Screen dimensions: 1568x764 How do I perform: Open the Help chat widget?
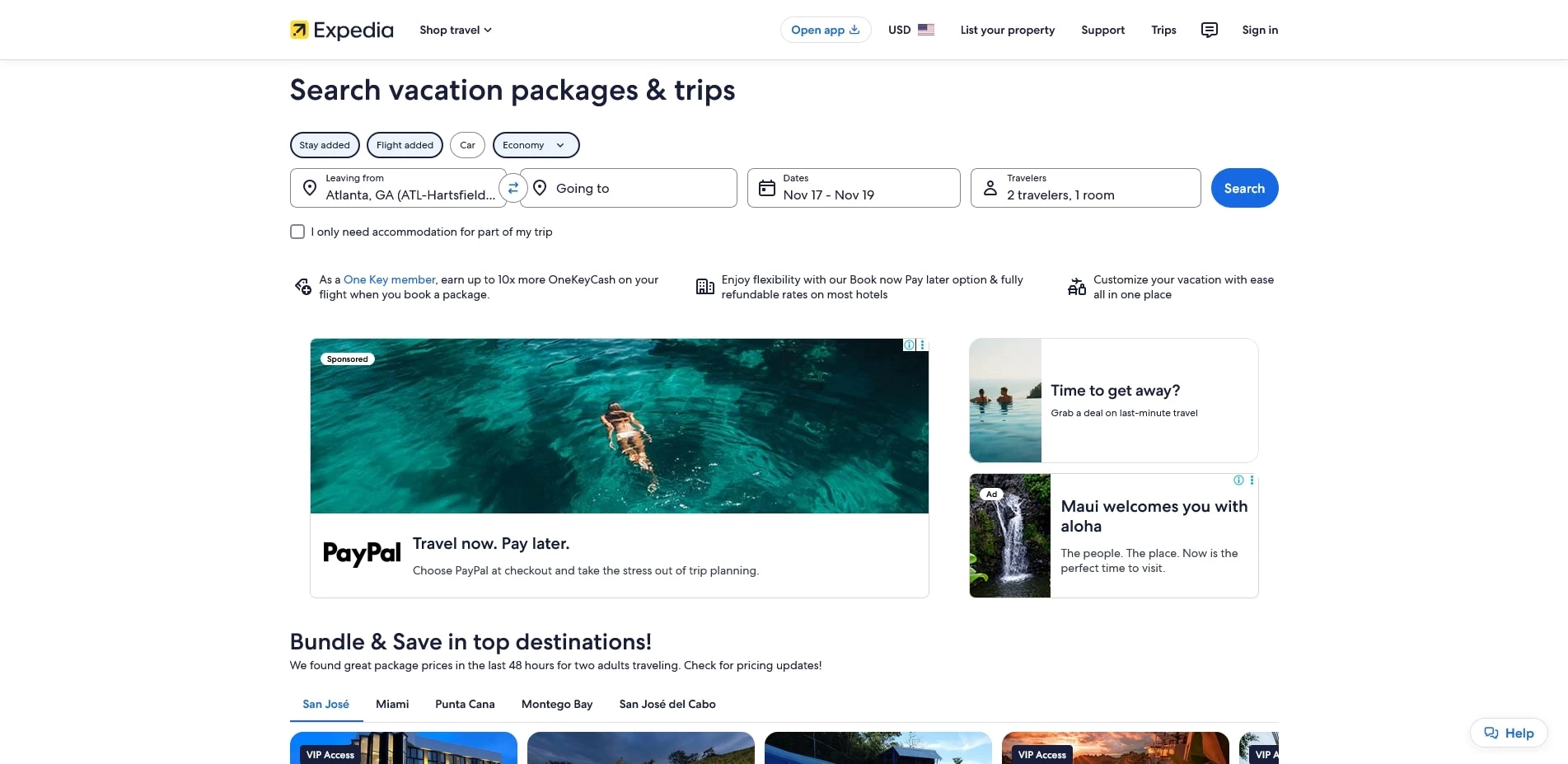coord(1509,733)
